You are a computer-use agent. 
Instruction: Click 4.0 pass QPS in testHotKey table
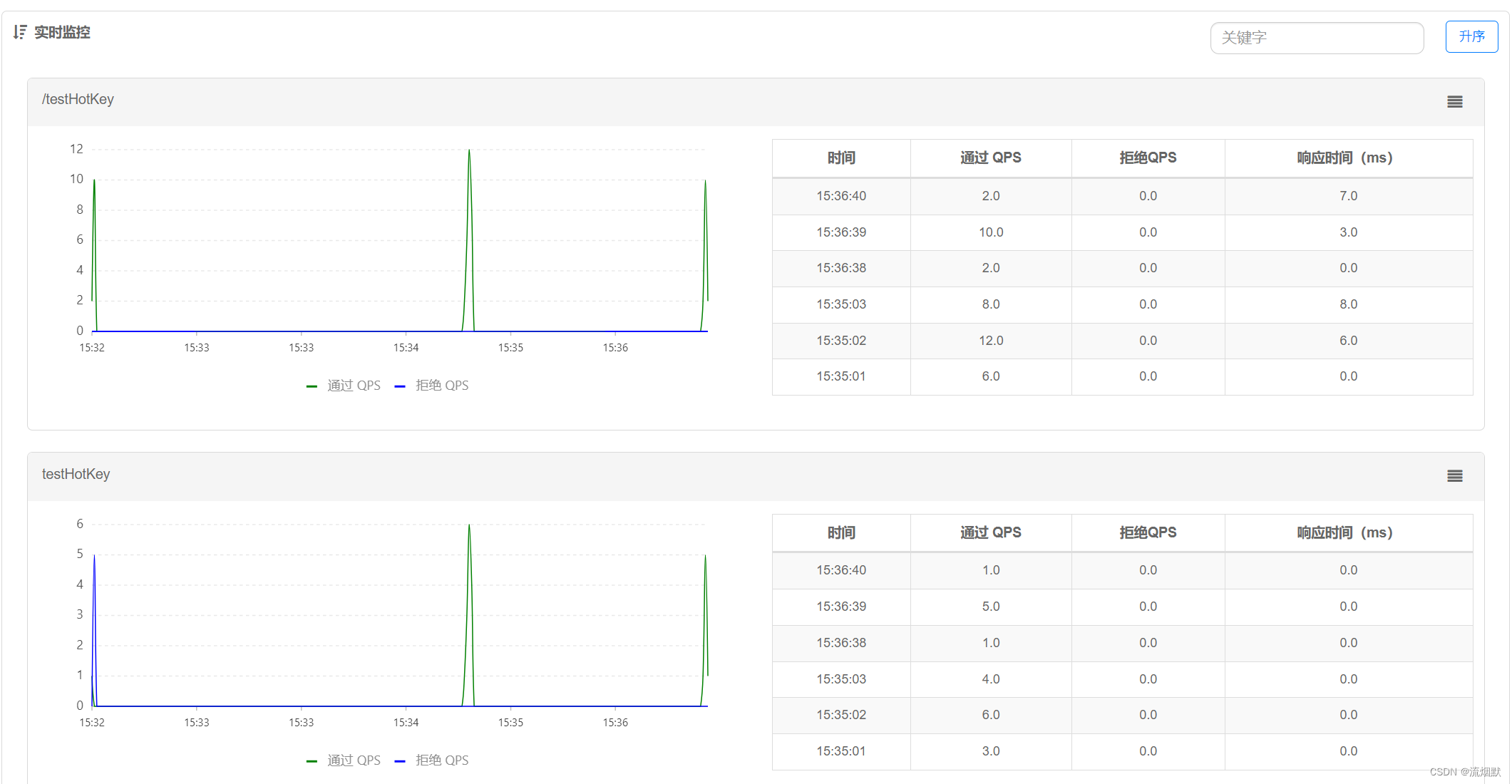[991, 679]
